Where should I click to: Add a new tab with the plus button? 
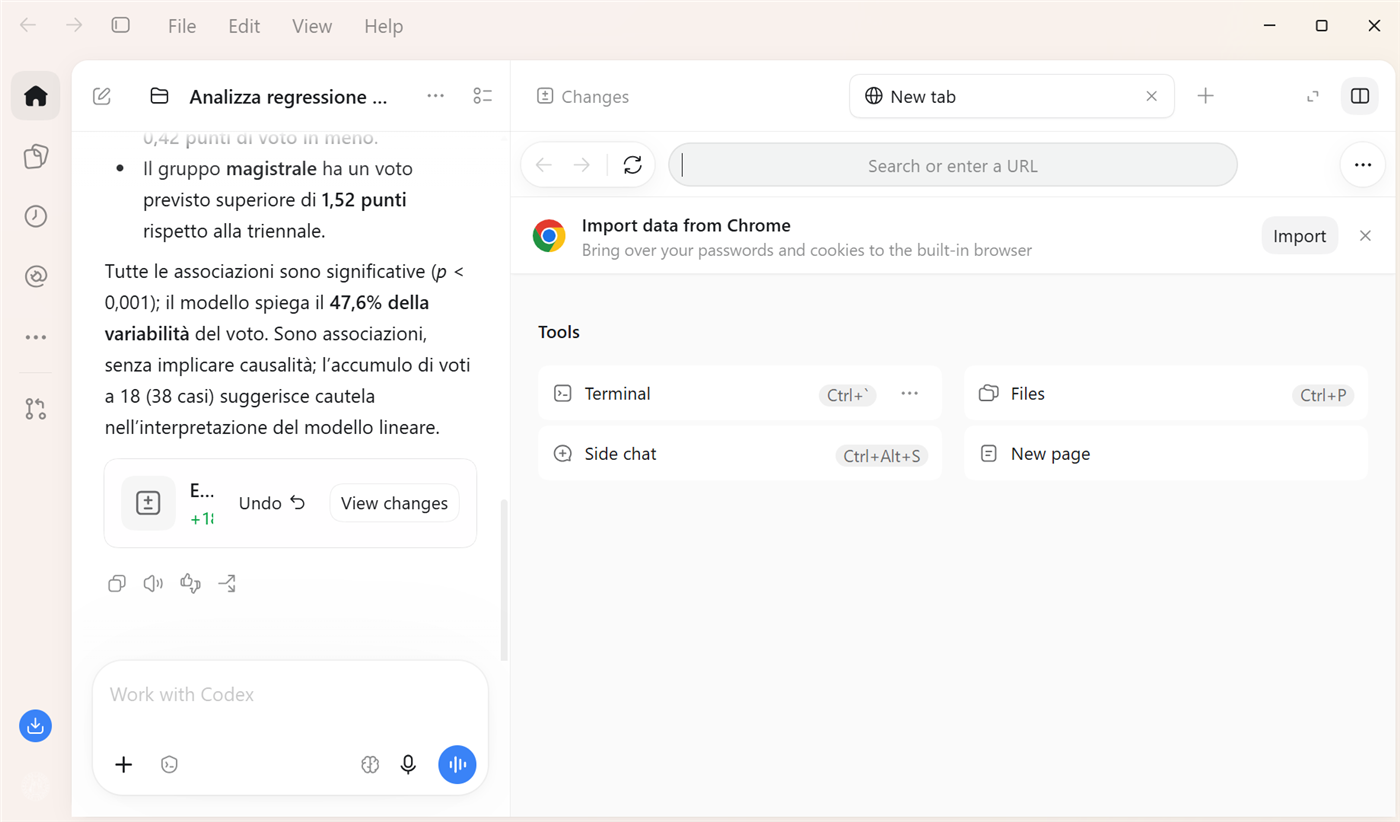(x=1206, y=96)
